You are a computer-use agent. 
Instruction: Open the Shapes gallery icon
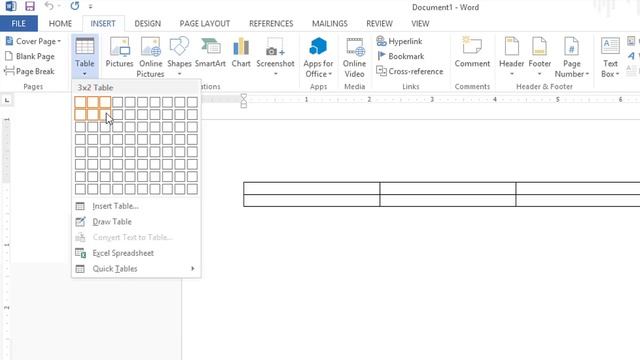[179, 46]
